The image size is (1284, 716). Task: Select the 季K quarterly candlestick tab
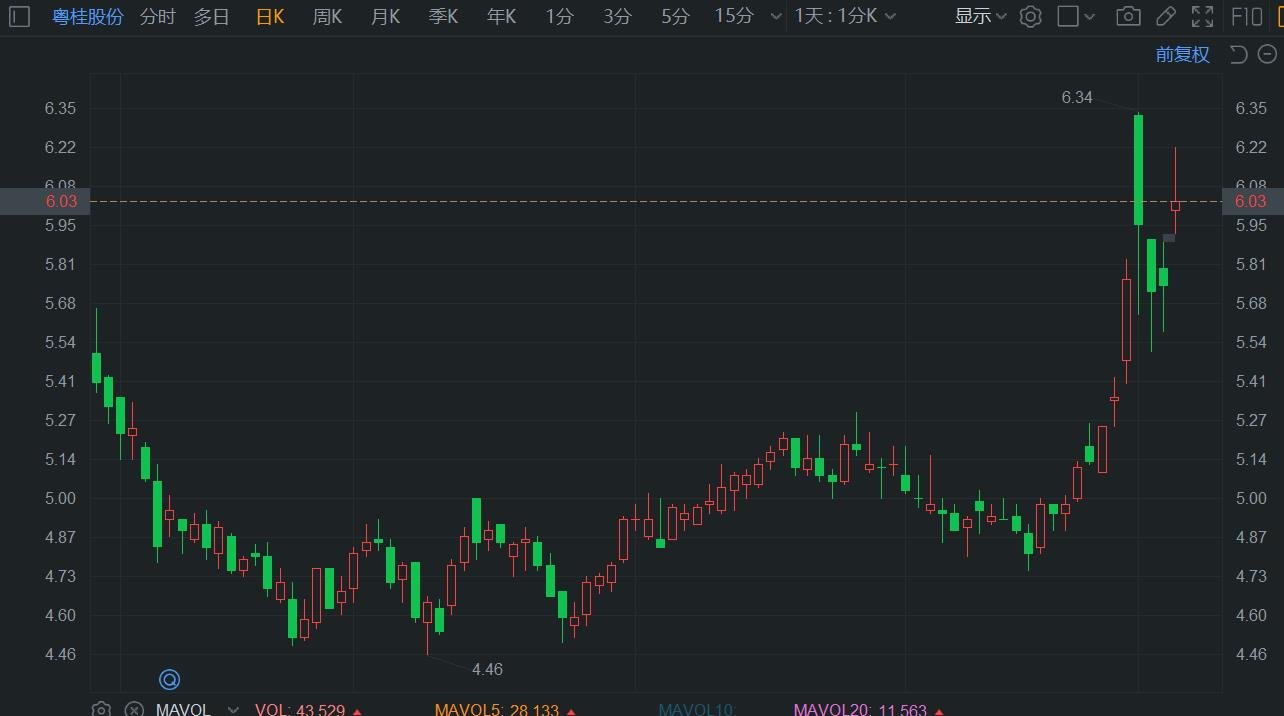click(443, 16)
